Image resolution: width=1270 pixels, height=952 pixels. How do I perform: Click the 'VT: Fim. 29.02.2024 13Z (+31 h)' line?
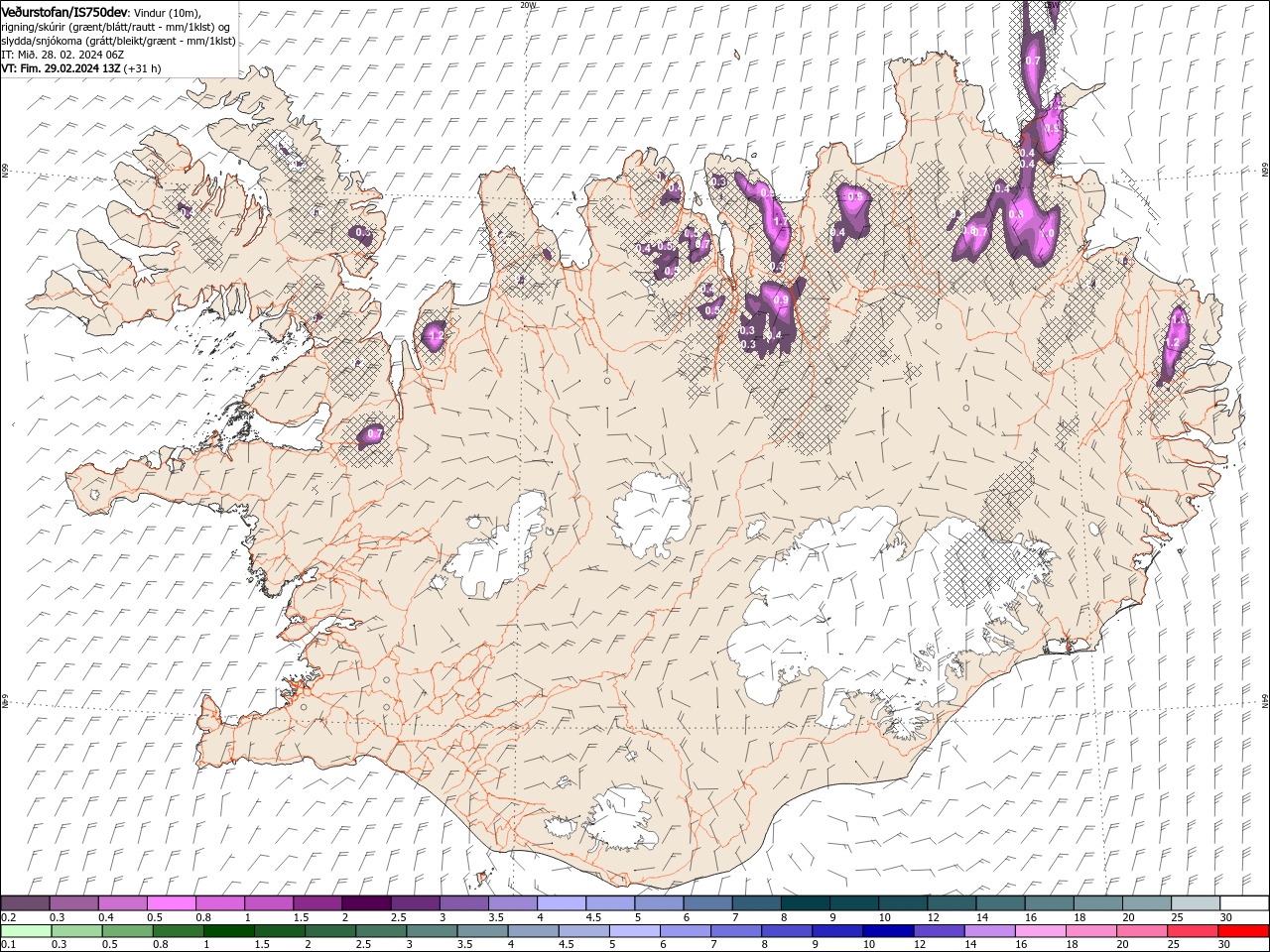tap(81, 68)
